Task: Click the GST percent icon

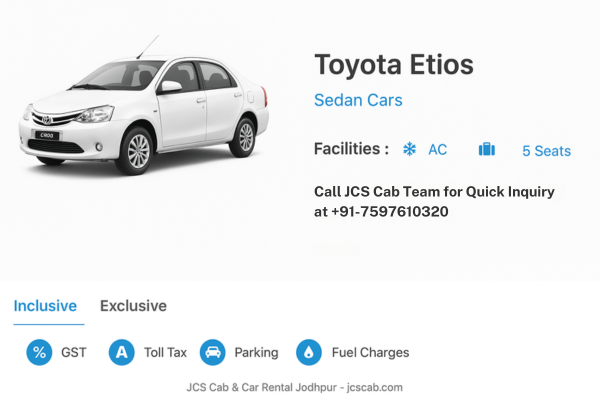Action: point(39,352)
